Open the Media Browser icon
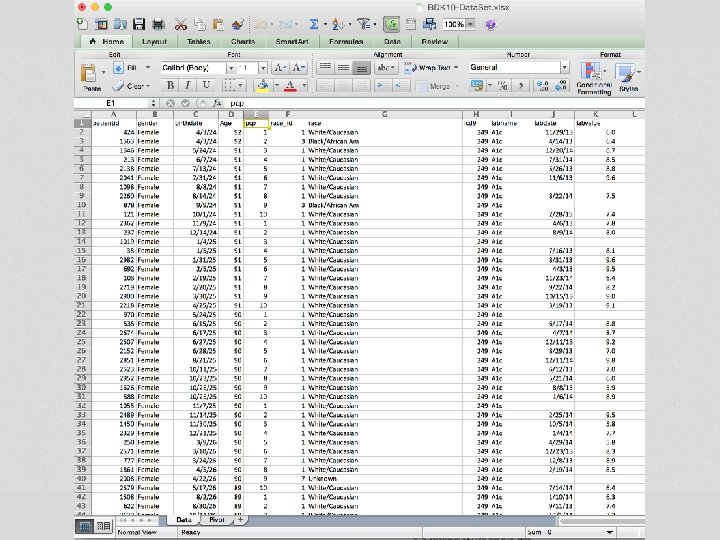Image resolution: width=720 pixels, height=540 pixels. (x=430, y=24)
